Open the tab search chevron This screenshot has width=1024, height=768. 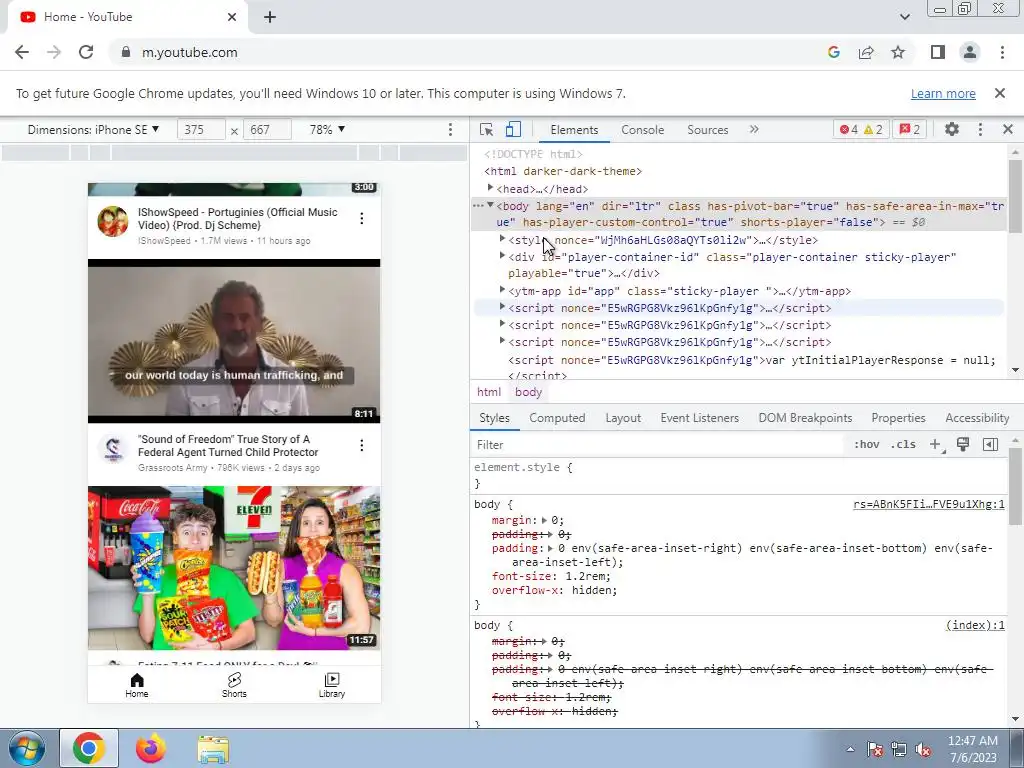tap(904, 17)
